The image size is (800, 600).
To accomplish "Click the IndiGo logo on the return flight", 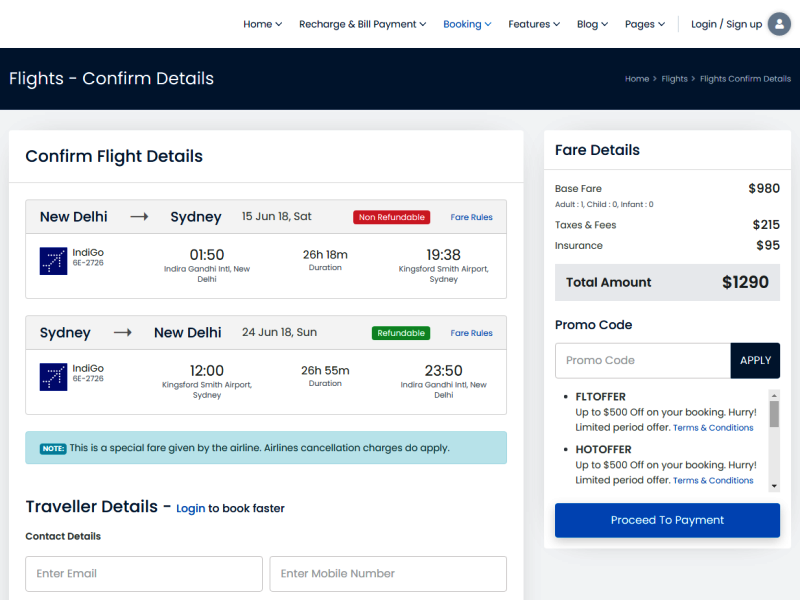I will 52,376.
